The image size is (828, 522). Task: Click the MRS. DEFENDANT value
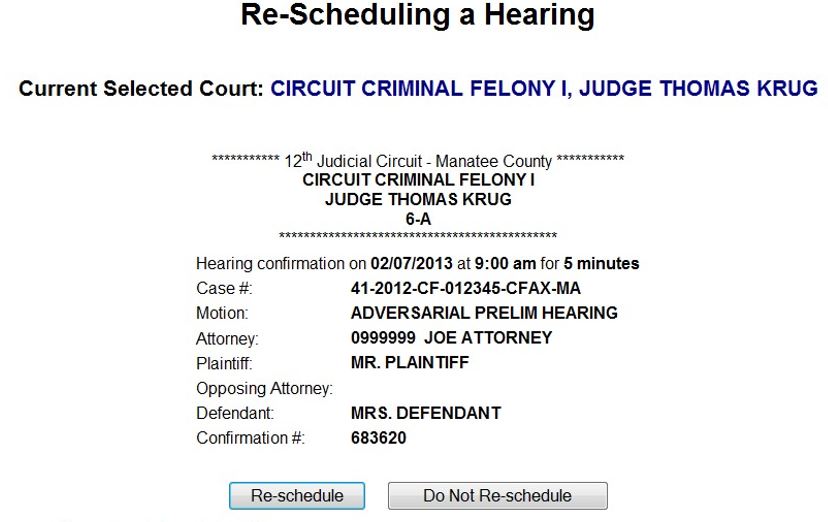click(425, 413)
